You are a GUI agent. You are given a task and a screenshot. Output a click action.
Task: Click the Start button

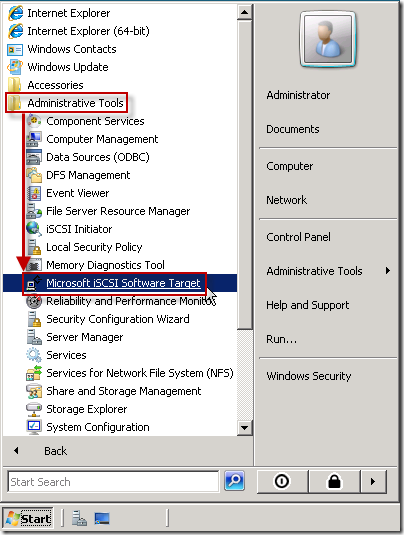click(29, 519)
